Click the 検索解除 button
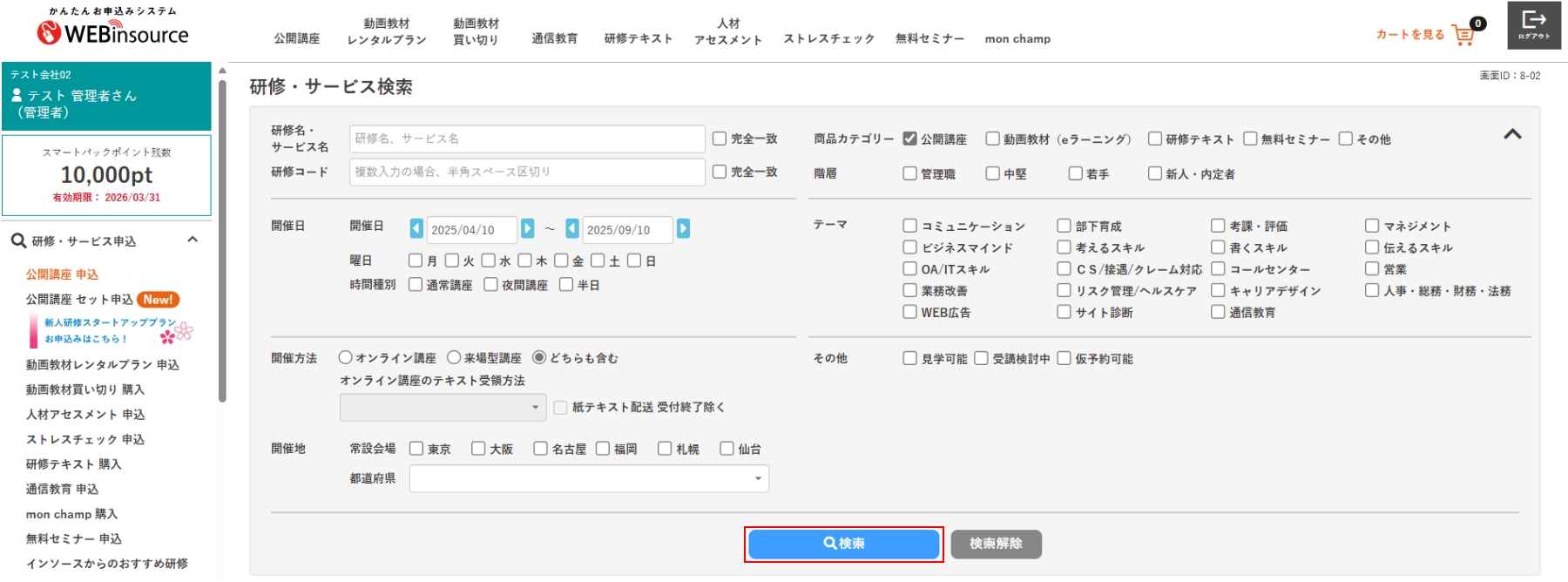The image size is (1568, 582). tap(996, 544)
